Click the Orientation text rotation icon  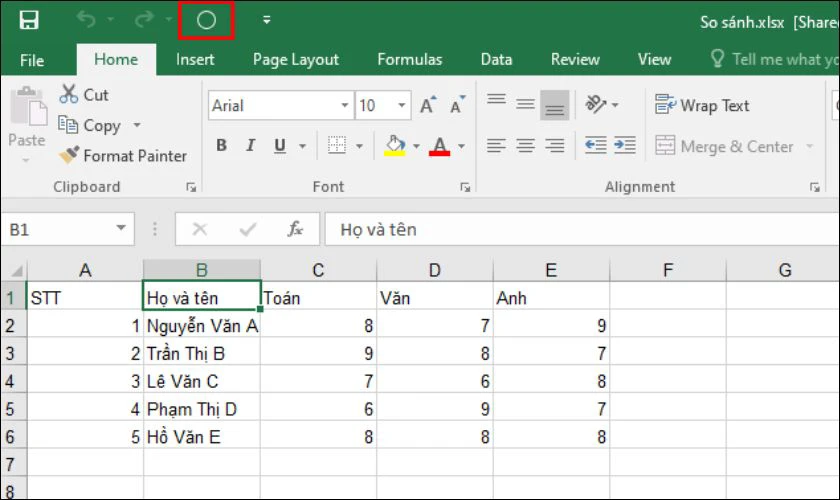[596, 104]
